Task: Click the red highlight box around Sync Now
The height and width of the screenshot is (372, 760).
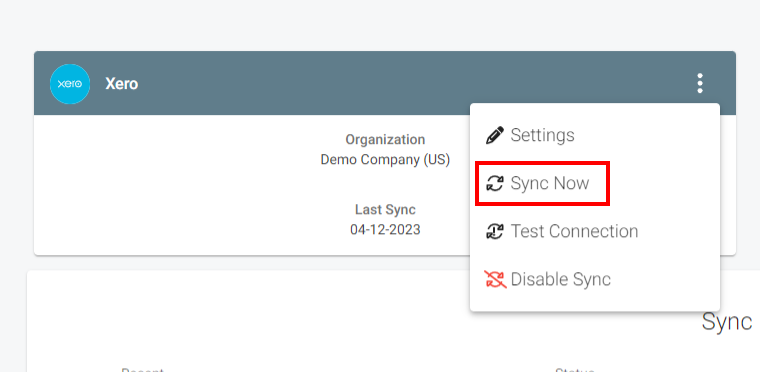Action: [x=542, y=184]
